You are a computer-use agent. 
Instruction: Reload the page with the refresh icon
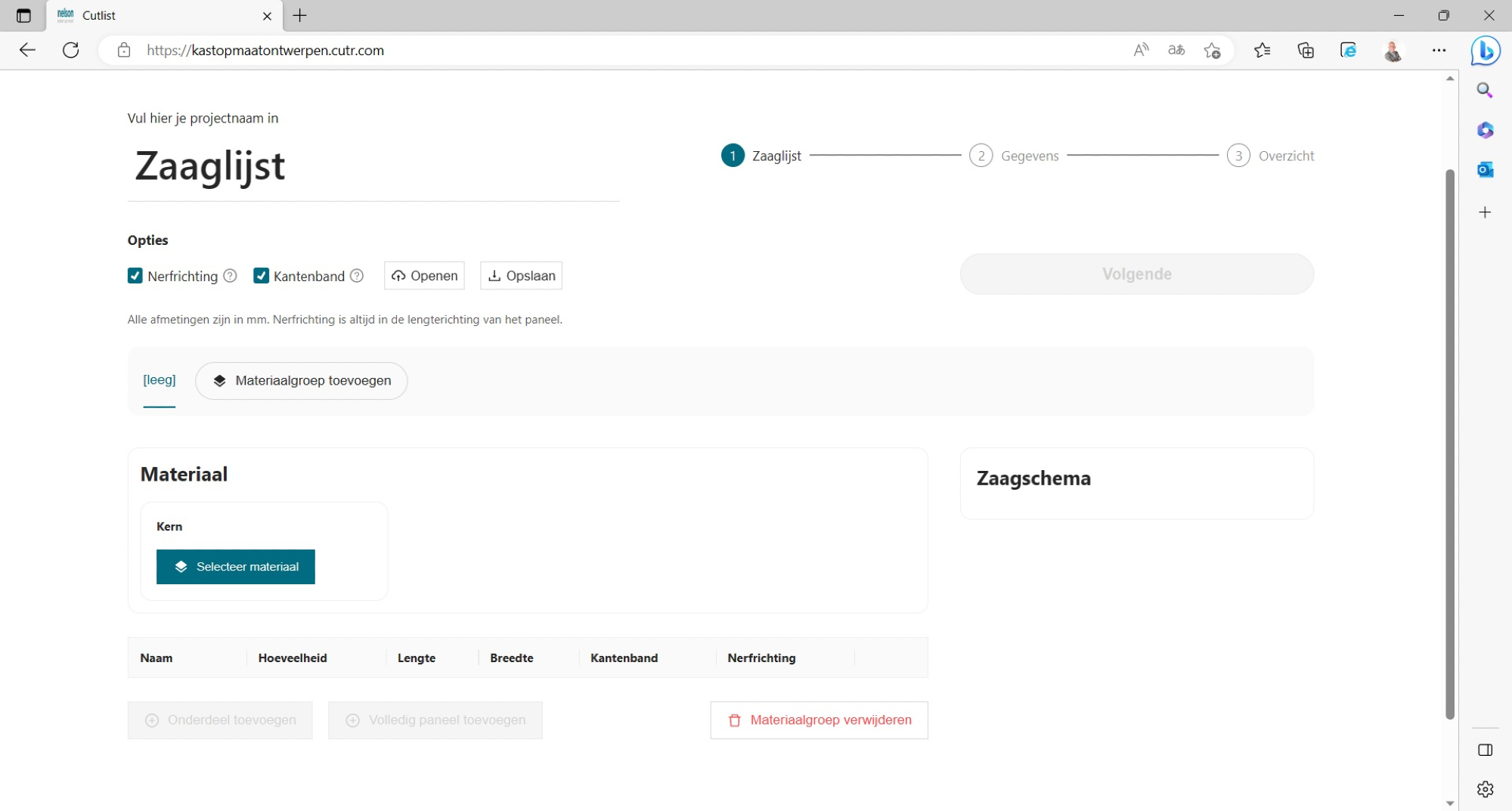point(71,50)
